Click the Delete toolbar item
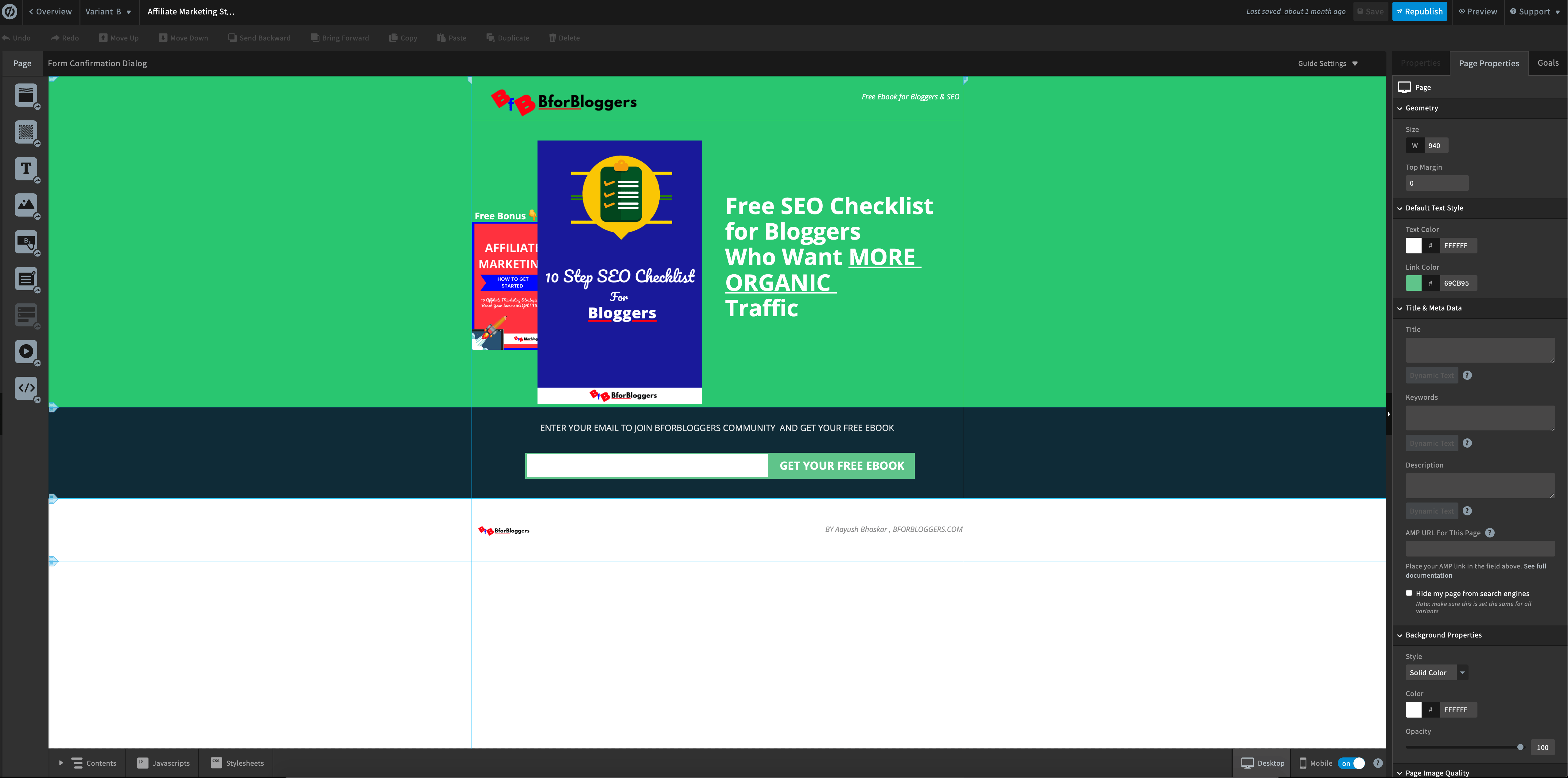The height and width of the screenshot is (778, 1568). click(x=565, y=38)
